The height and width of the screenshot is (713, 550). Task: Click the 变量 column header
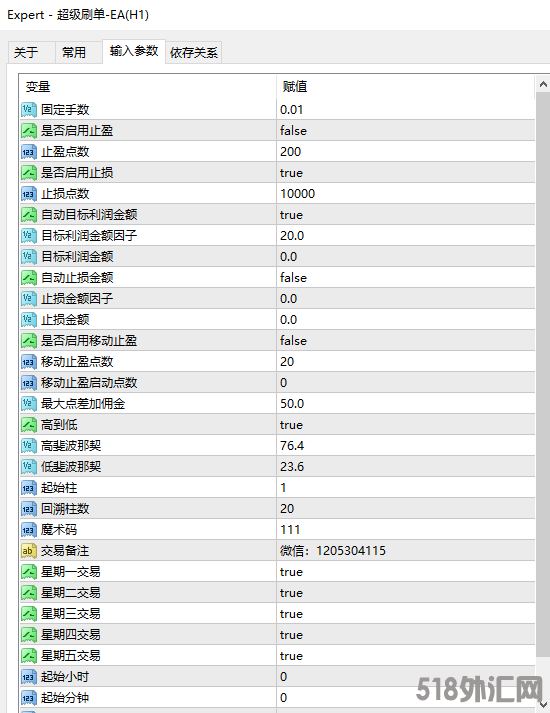[x=148, y=86]
